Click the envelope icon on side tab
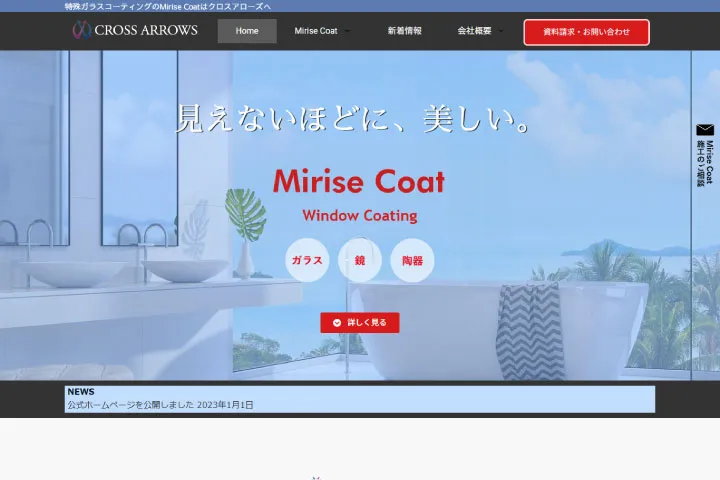 [x=705, y=130]
